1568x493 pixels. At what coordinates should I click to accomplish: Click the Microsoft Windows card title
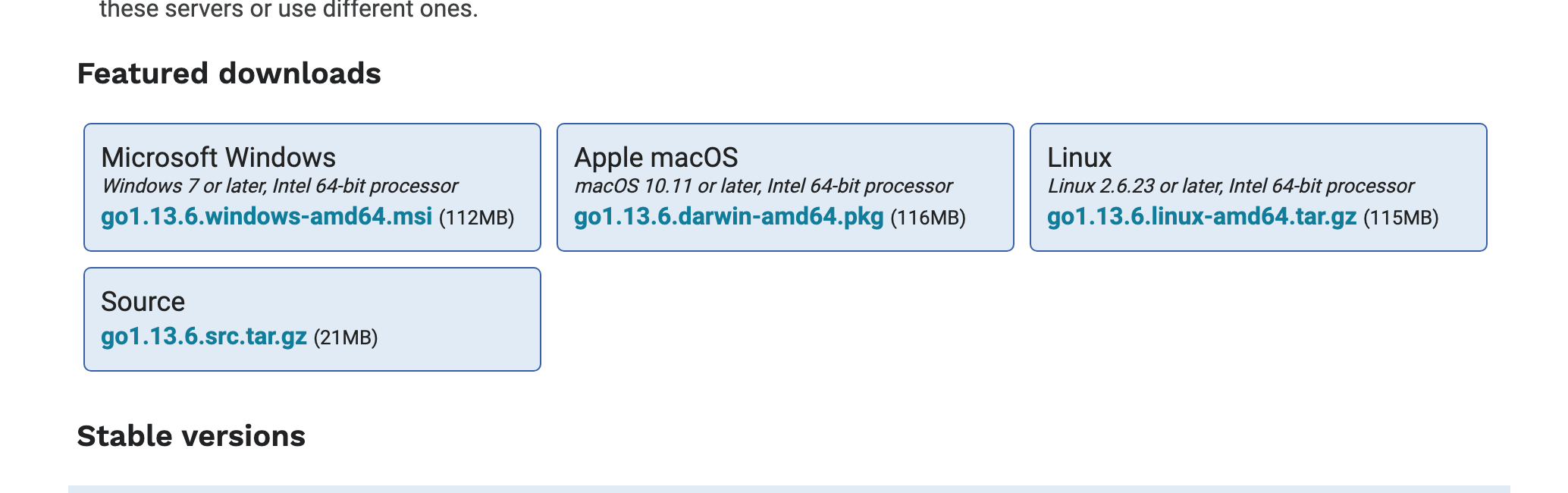tap(219, 157)
